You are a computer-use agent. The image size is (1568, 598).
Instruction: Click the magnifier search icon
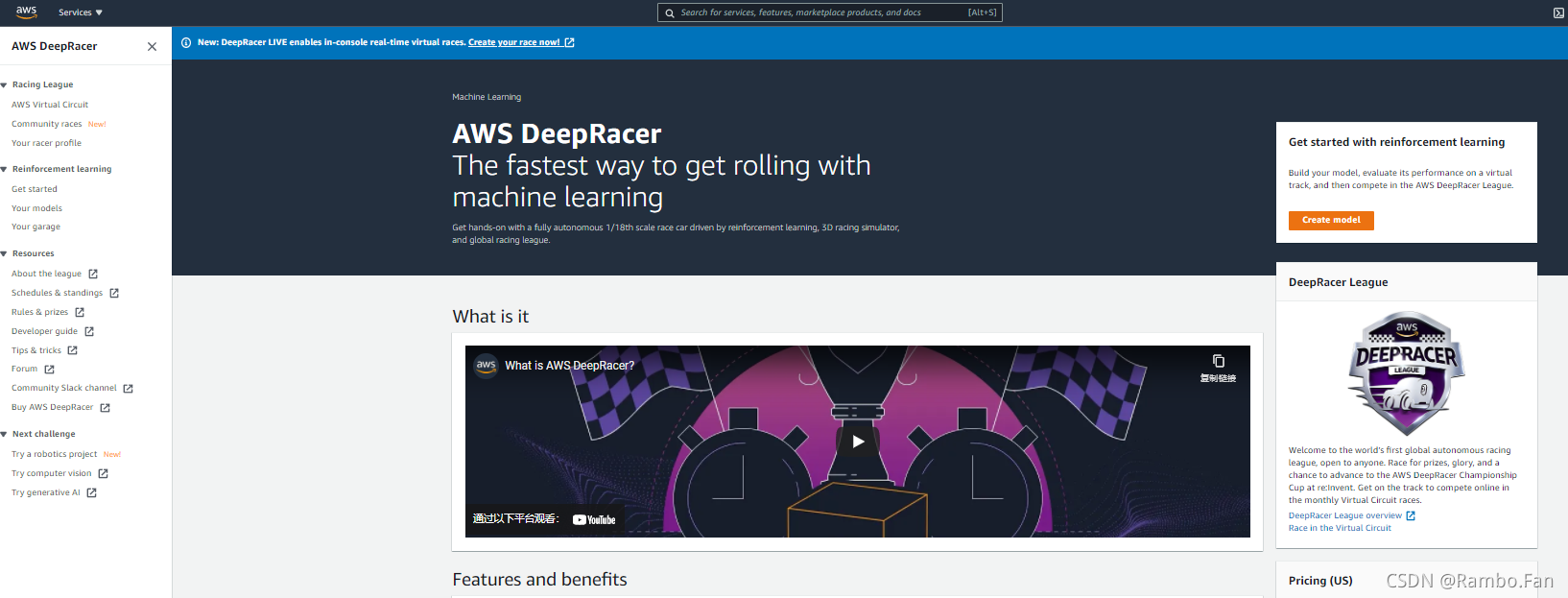pyautogui.click(x=670, y=12)
